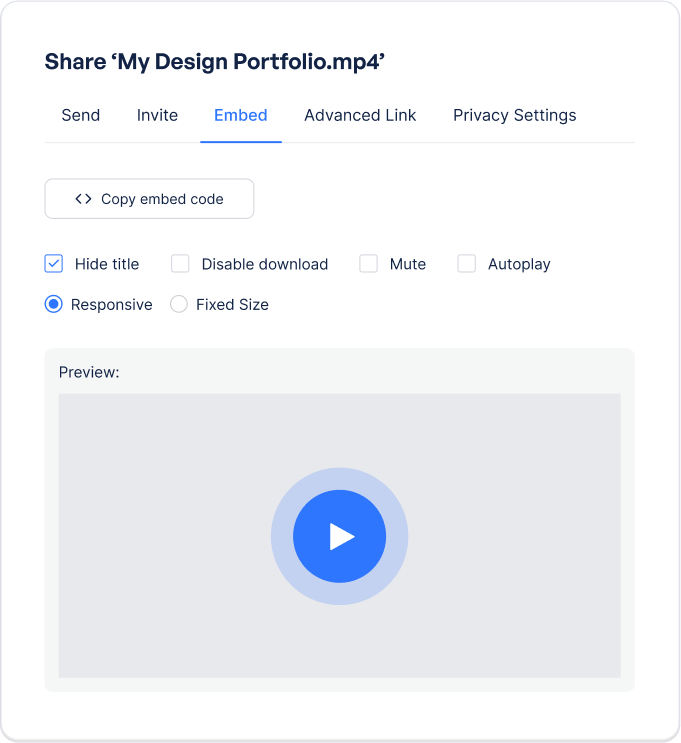Viewport: 681px width, 743px height.
Task: Turn on the Autoplay checkbox
Action: point(467,264)
